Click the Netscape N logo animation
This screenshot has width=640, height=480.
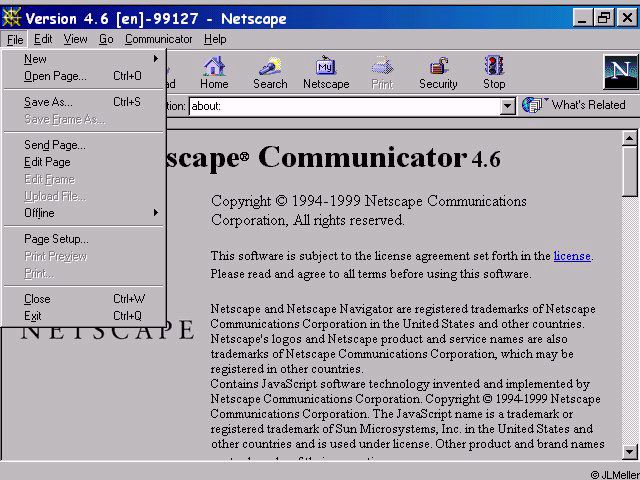621,72
